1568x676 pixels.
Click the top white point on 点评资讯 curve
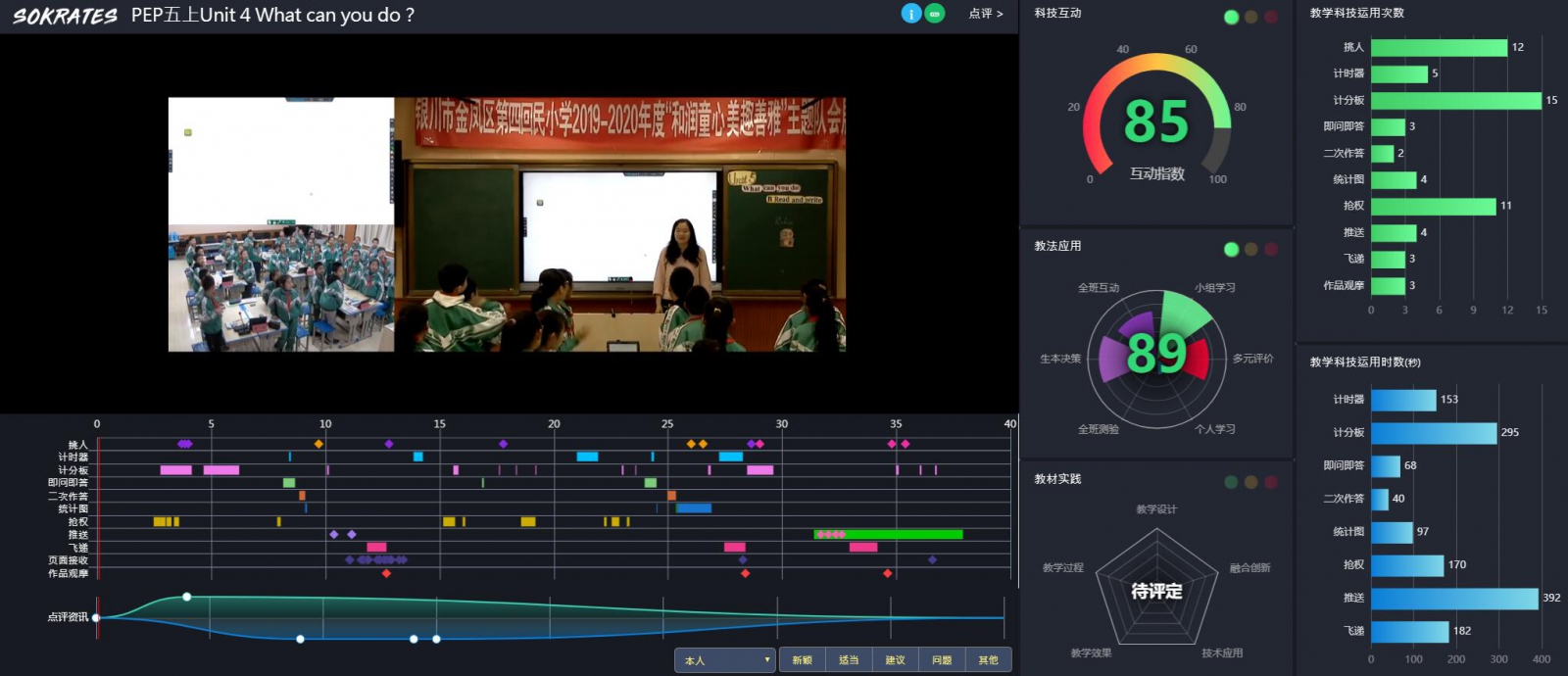click(187, 597)
